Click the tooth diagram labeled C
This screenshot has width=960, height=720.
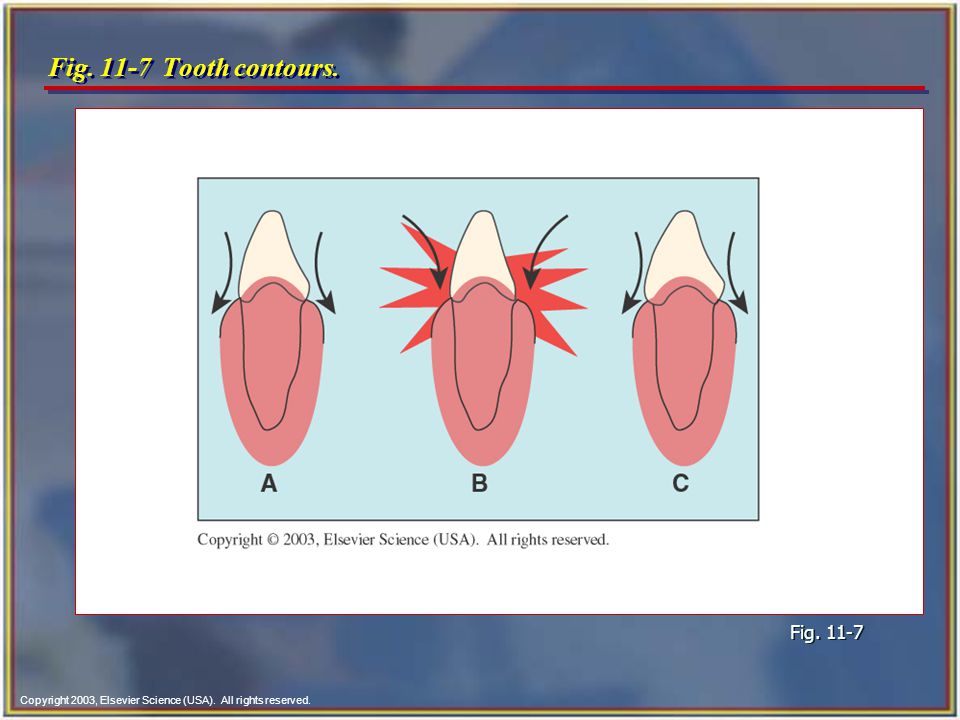684,338
